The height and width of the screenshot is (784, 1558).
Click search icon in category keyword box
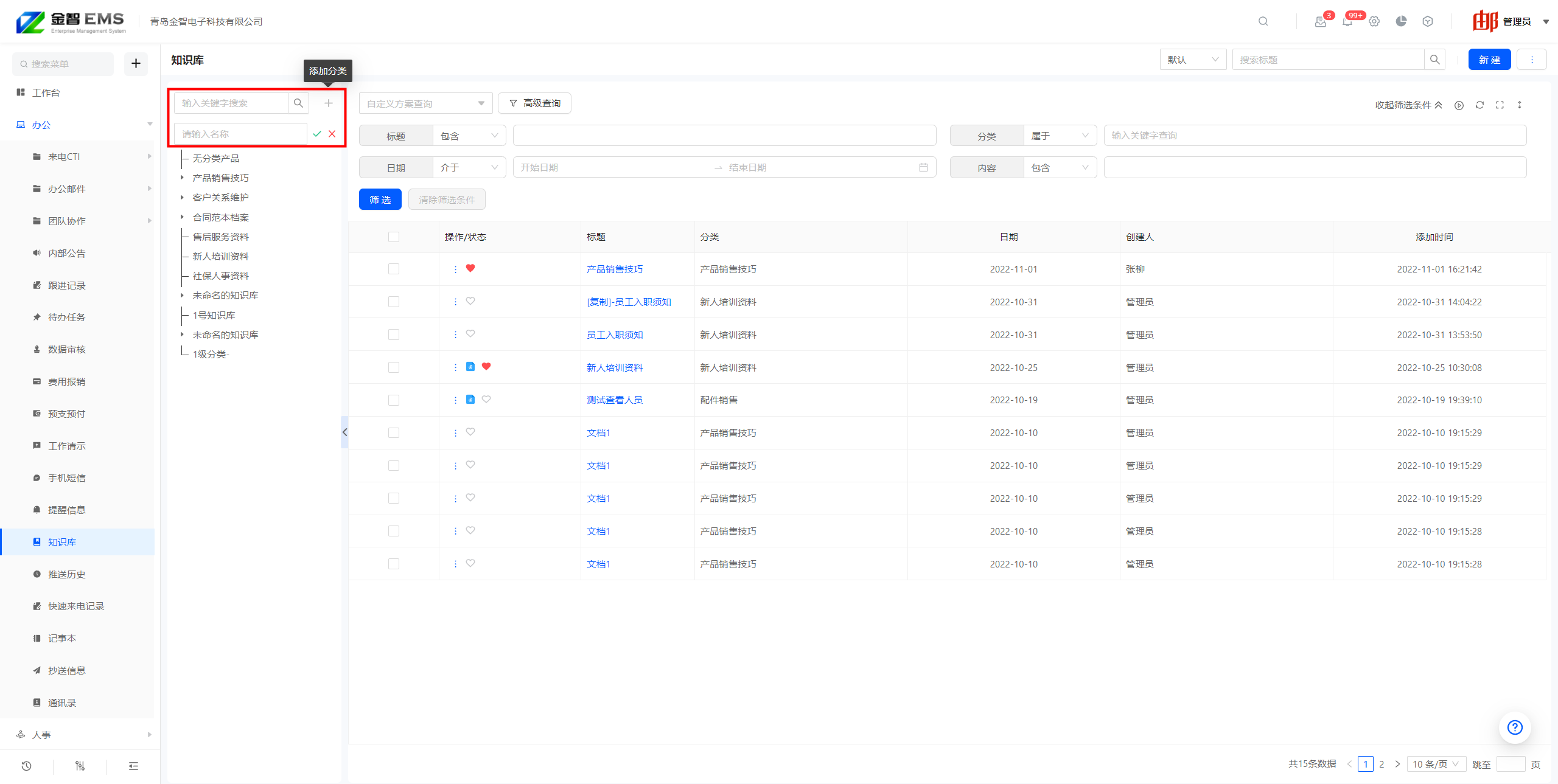(298, 103)
